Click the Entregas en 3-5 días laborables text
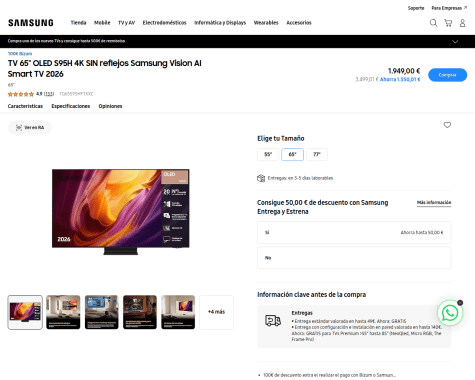 [x=300, y=178]
